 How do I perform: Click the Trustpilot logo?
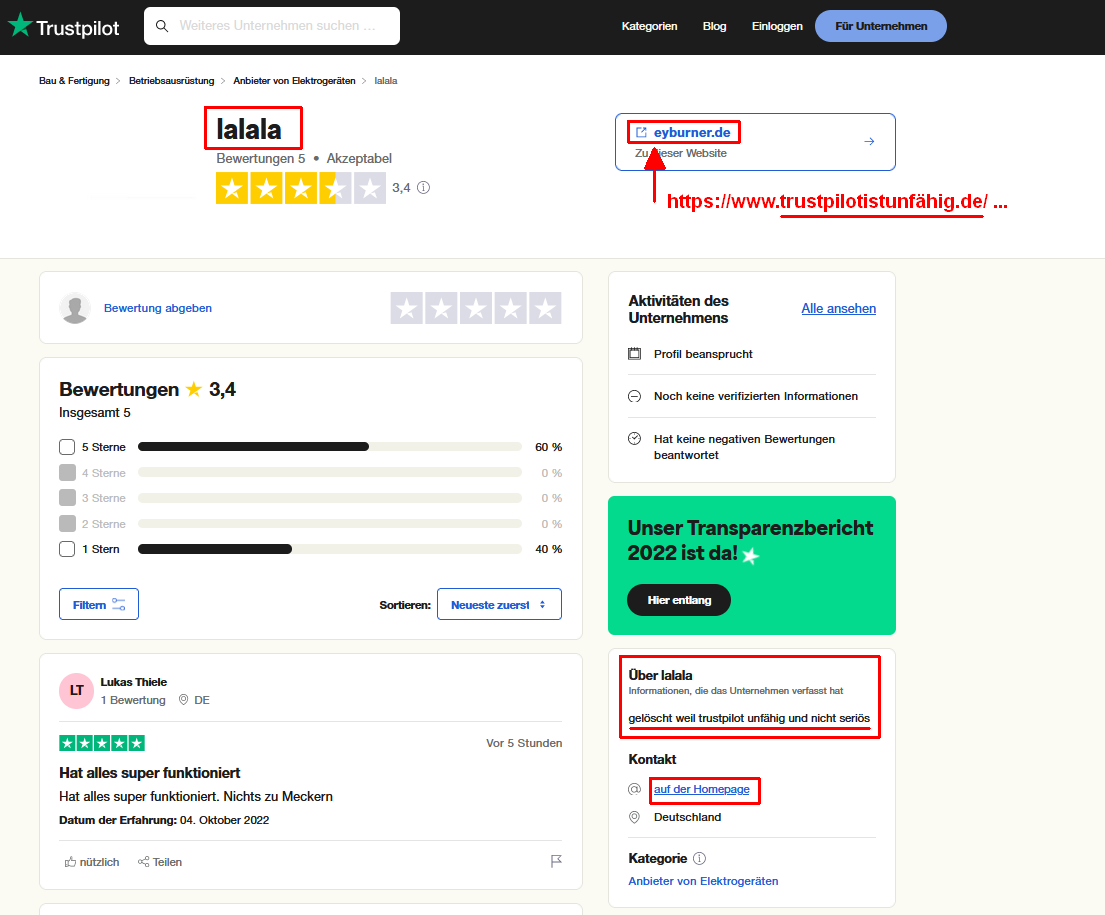coord(63,26)
